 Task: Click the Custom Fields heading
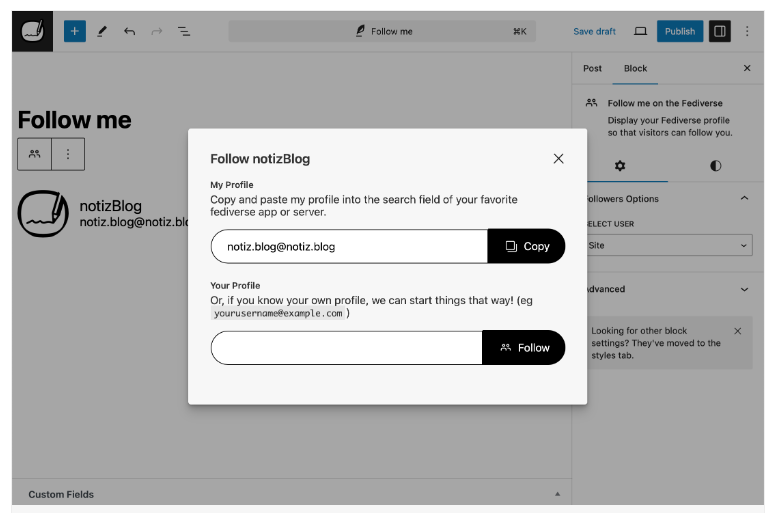[x=61, y=495]
